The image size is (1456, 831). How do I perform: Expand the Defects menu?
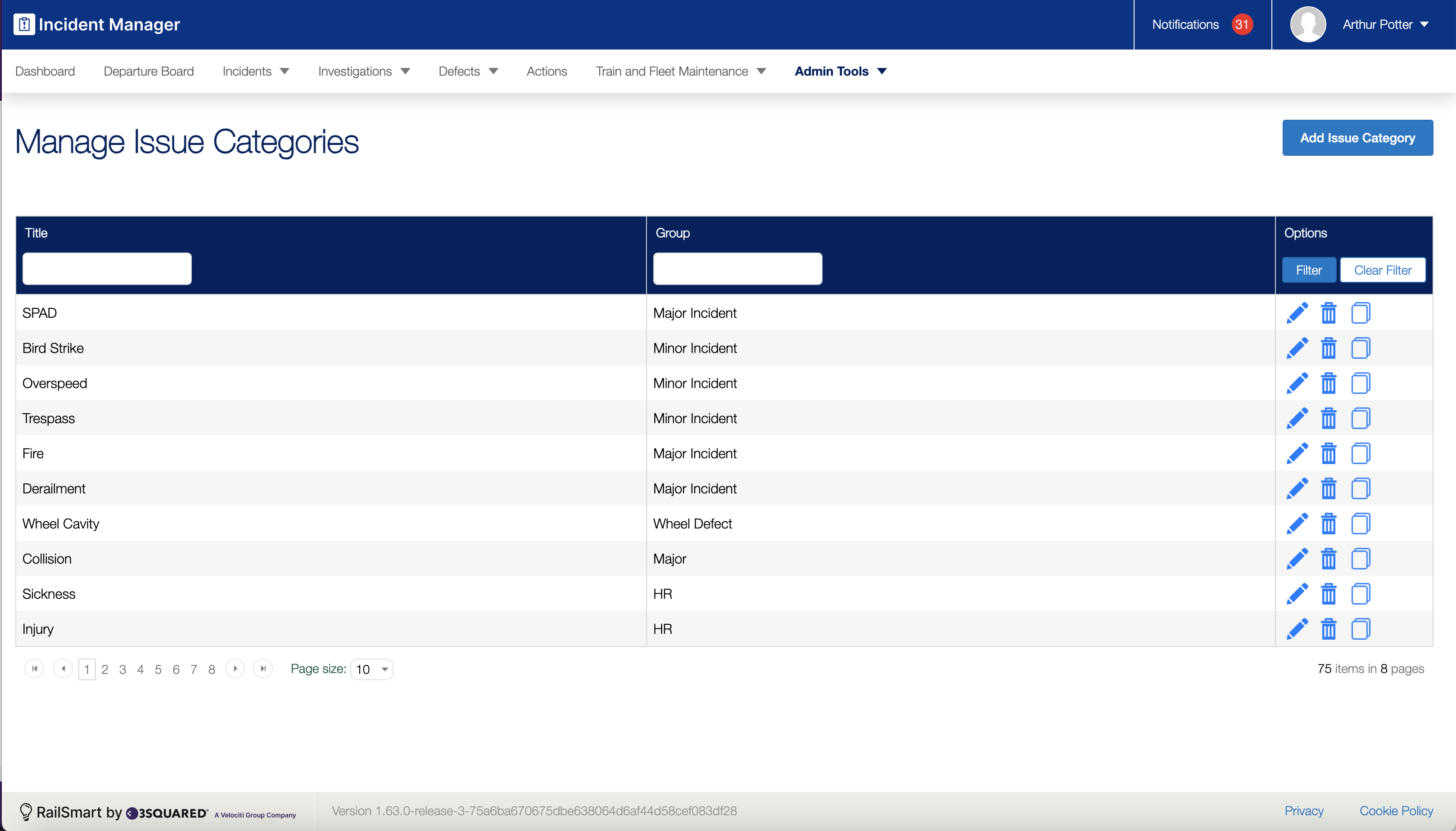click(468, 71)
